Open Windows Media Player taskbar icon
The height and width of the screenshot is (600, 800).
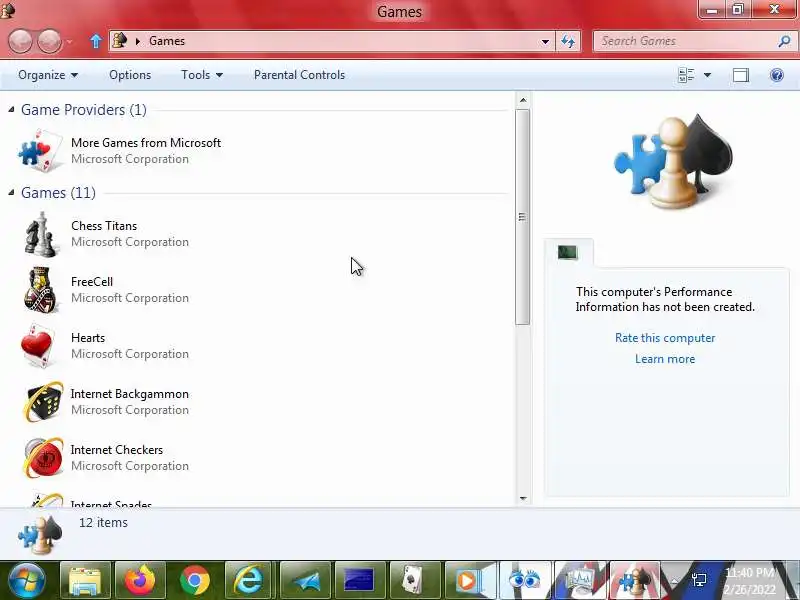[469, 581]
